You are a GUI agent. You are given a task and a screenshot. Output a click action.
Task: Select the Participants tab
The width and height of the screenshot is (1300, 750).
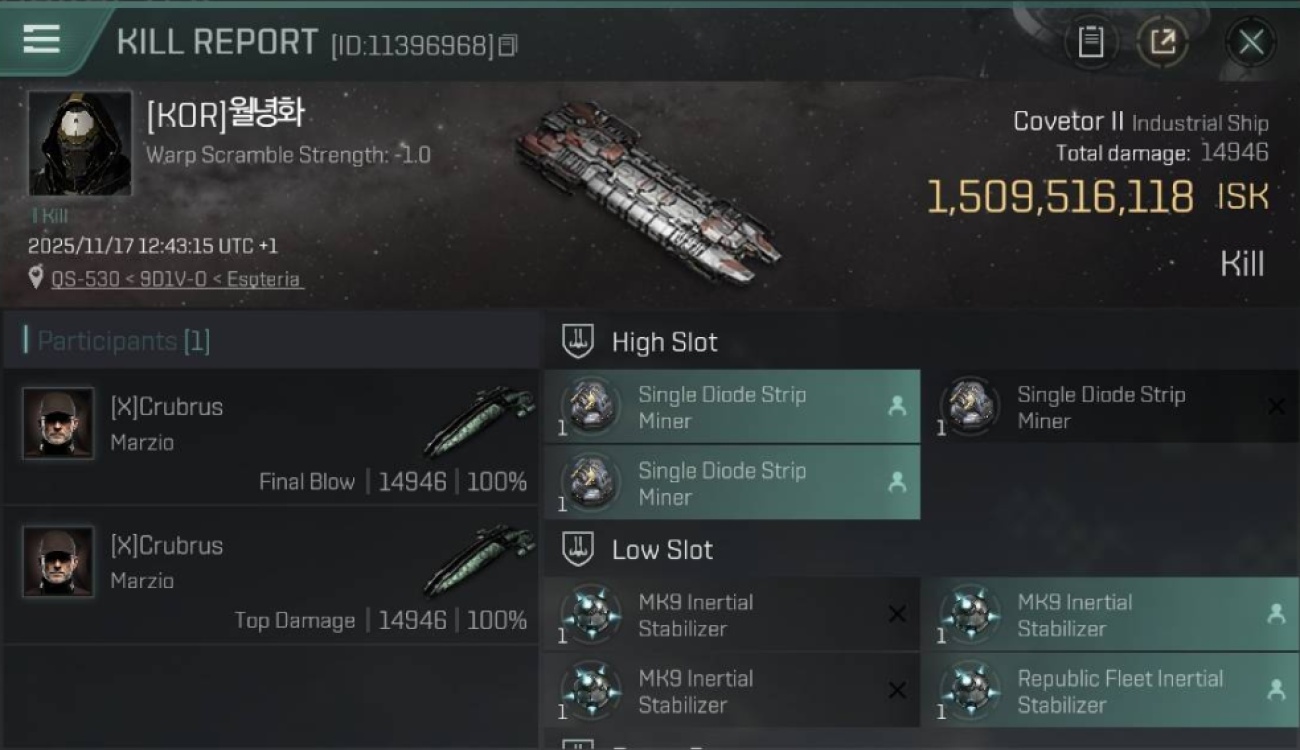[x=123, y=341]
